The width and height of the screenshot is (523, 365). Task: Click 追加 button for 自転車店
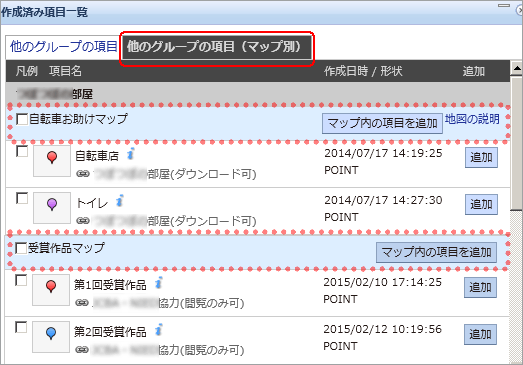tap(481, 157)
